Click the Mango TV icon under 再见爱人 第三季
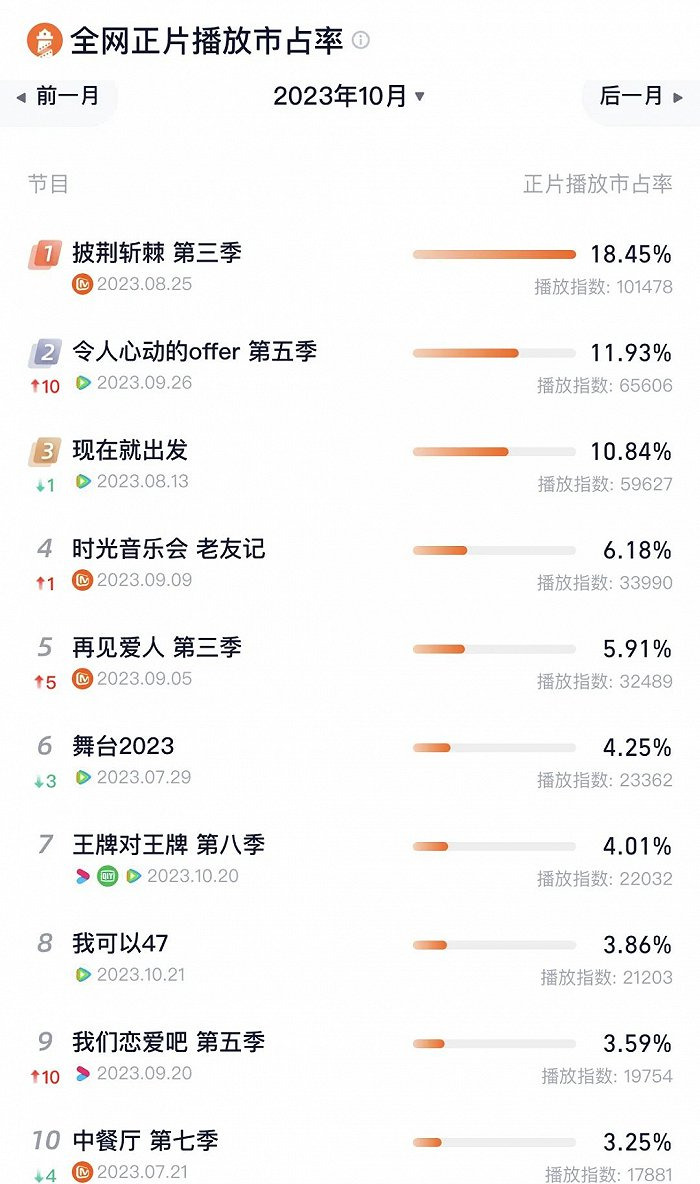The width and height of the screenshot is (700, 1184). pos(84,680)
